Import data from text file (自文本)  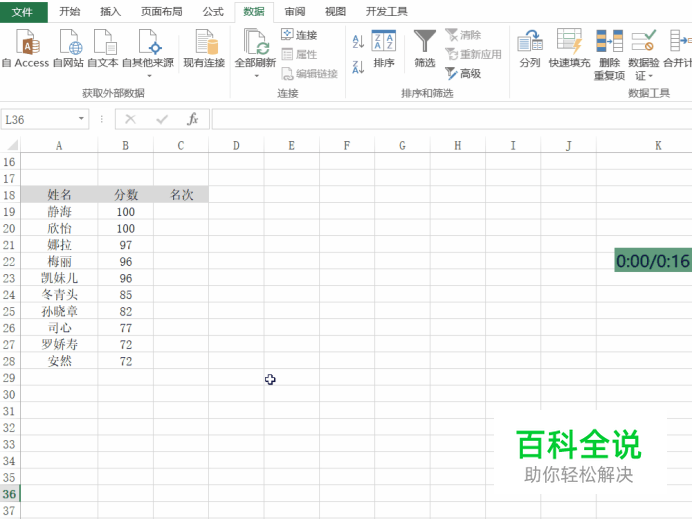(x=103, y=48)
